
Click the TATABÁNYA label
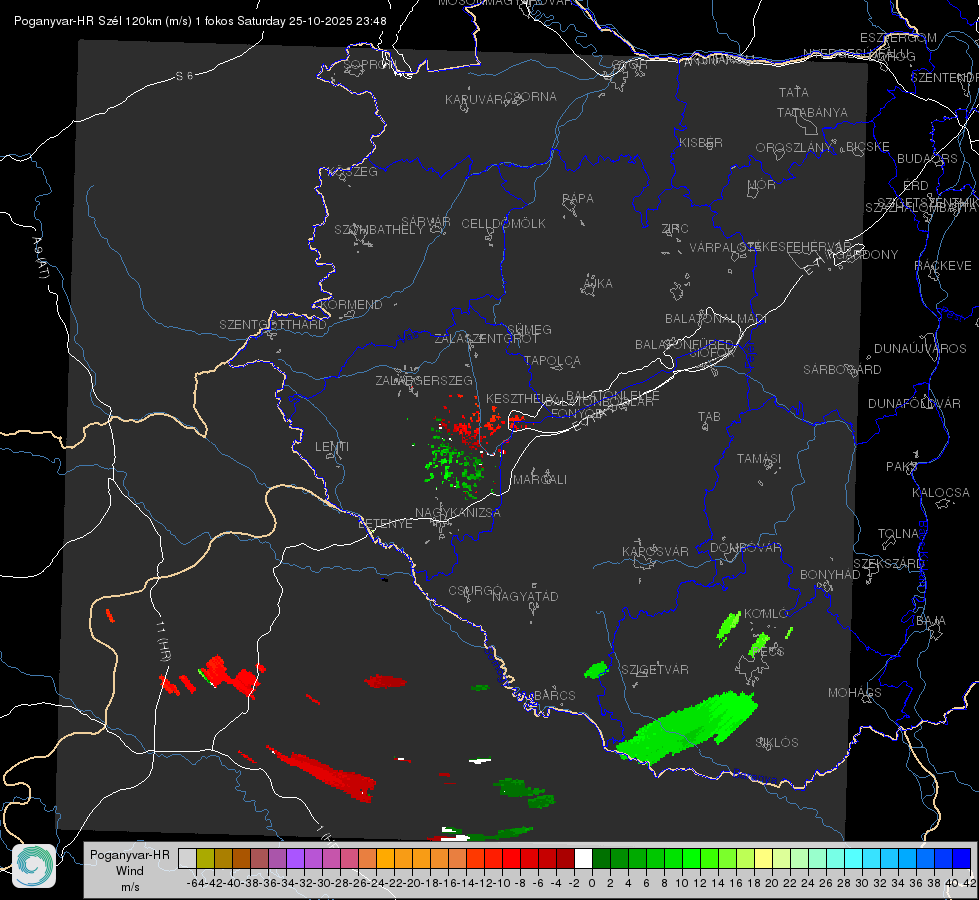(812, 112)
